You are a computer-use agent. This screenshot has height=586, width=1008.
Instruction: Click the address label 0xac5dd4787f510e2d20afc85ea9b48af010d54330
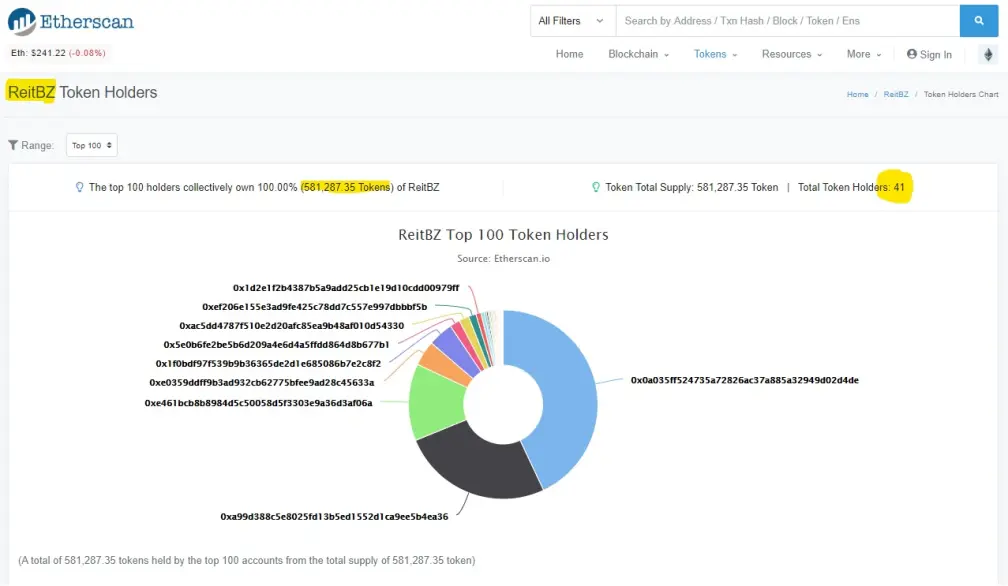pyautogui.click(x=292, y=326)
